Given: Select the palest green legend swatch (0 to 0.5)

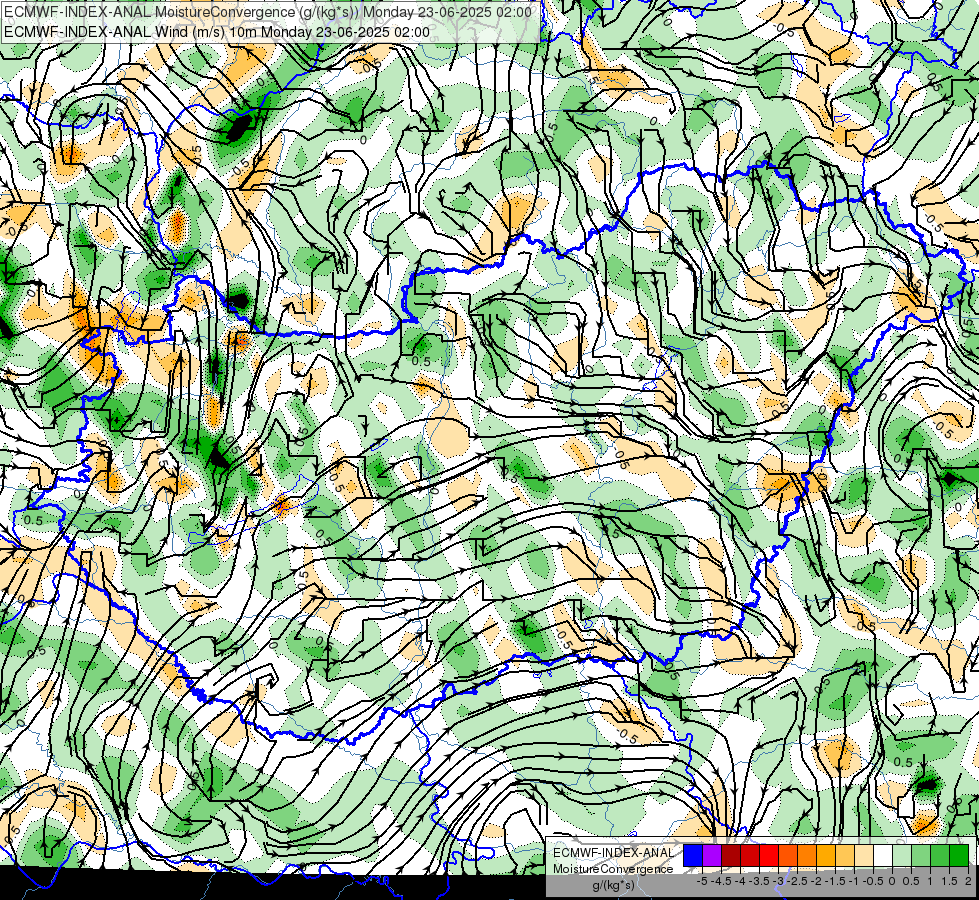Looking at the screenshot, I should (x=902, y=855).
